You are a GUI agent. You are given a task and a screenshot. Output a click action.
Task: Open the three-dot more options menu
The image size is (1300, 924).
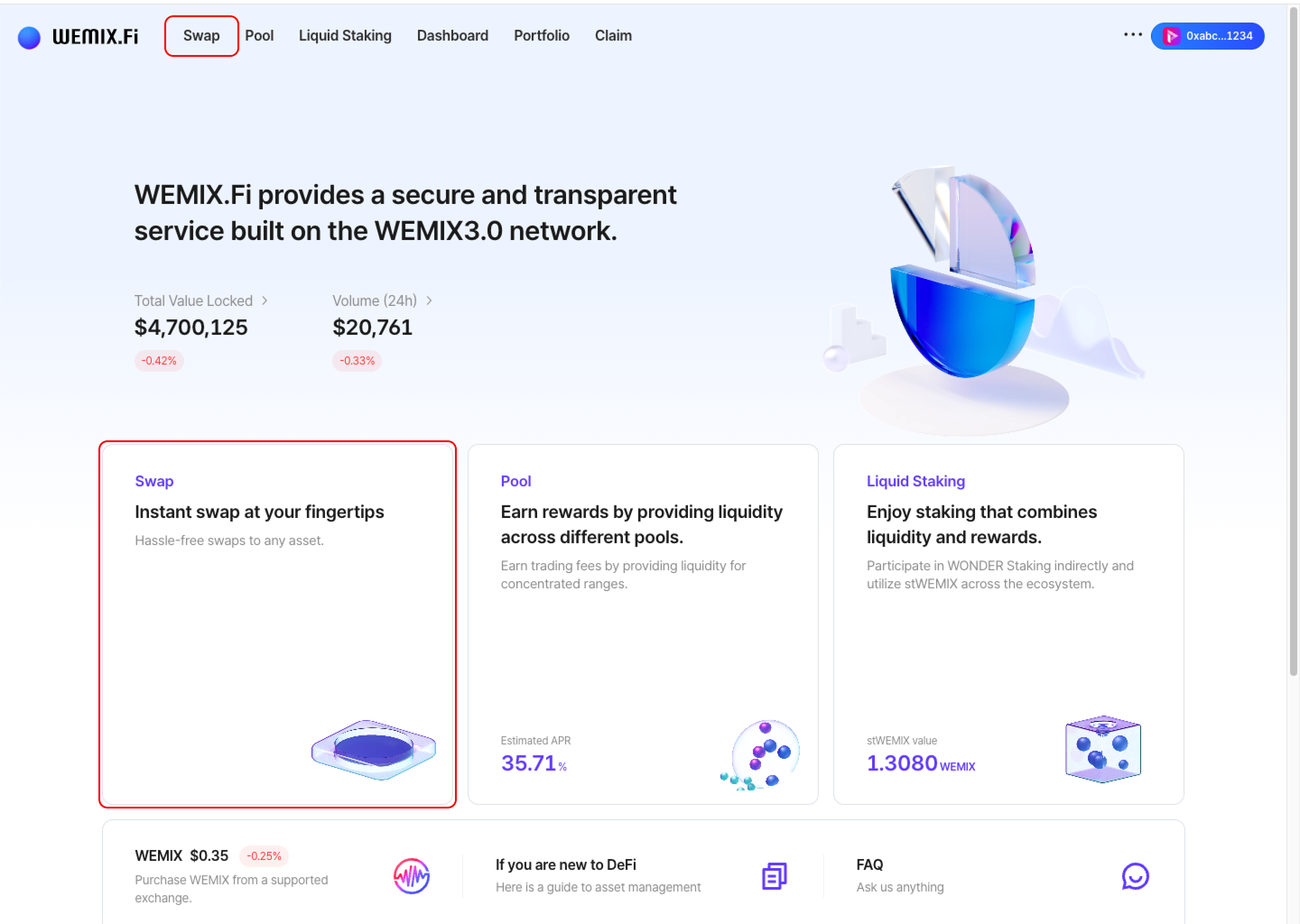point(1133,35)
